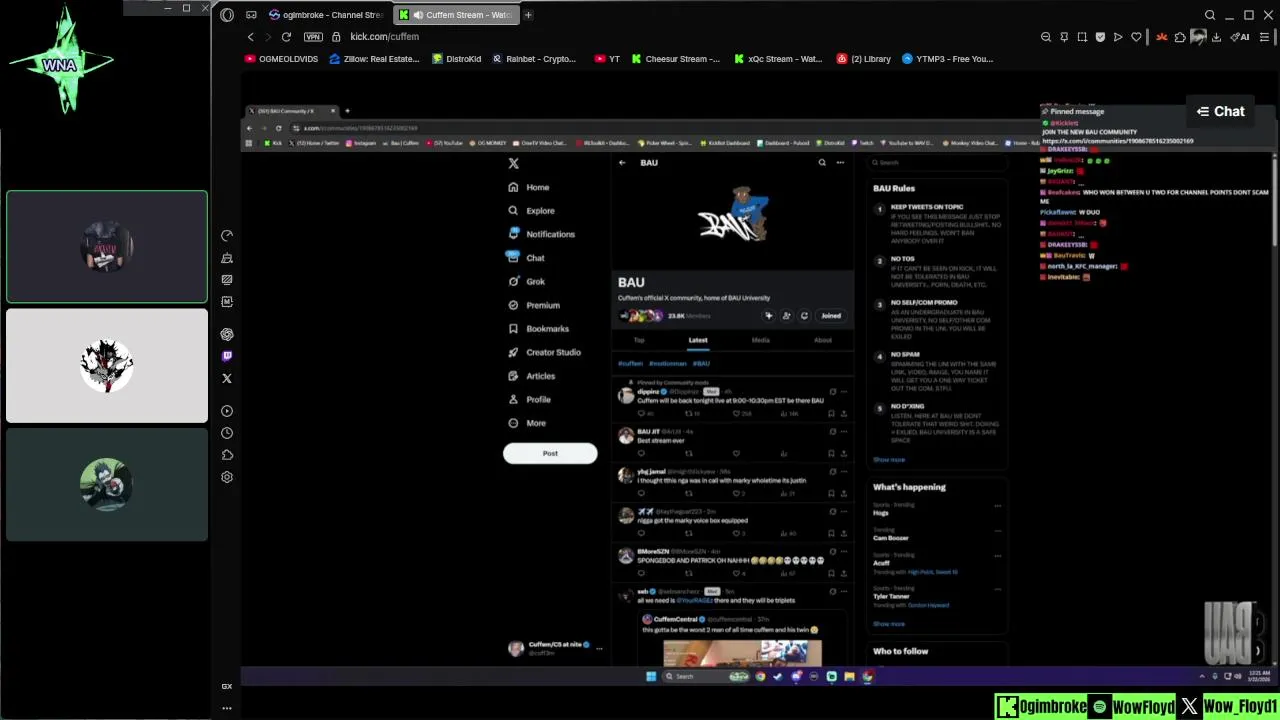
Task: Expand Show more under BAU Rules
Action: tap(889, 460)
